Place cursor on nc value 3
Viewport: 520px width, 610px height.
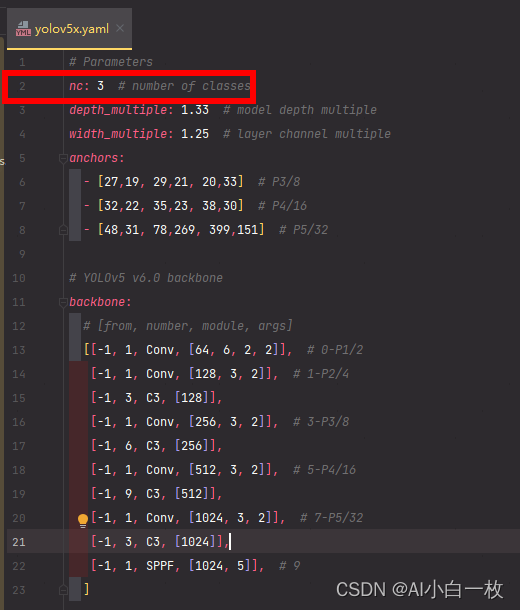[x=100, y=86]
